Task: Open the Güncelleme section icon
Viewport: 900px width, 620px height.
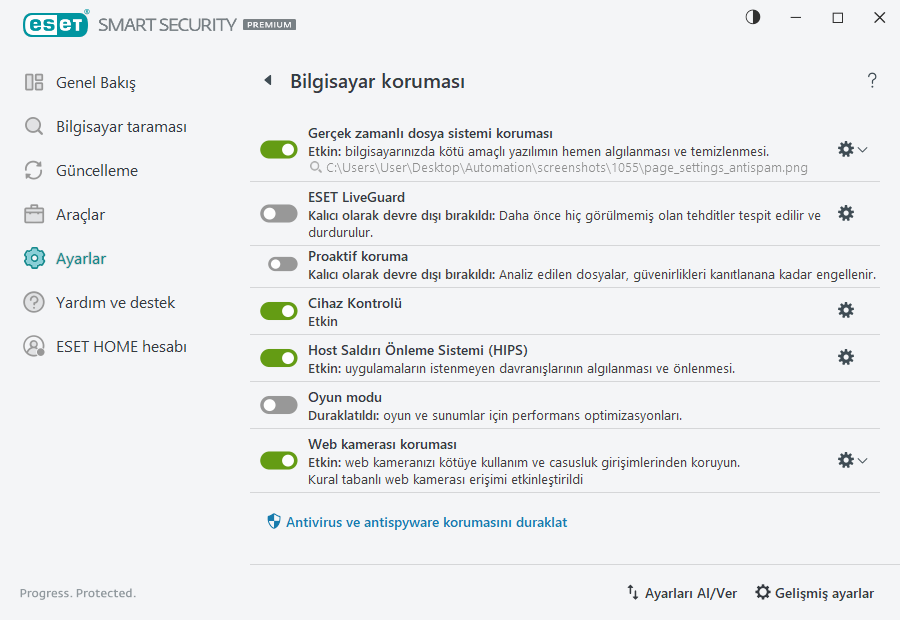Action: [32, 170]
